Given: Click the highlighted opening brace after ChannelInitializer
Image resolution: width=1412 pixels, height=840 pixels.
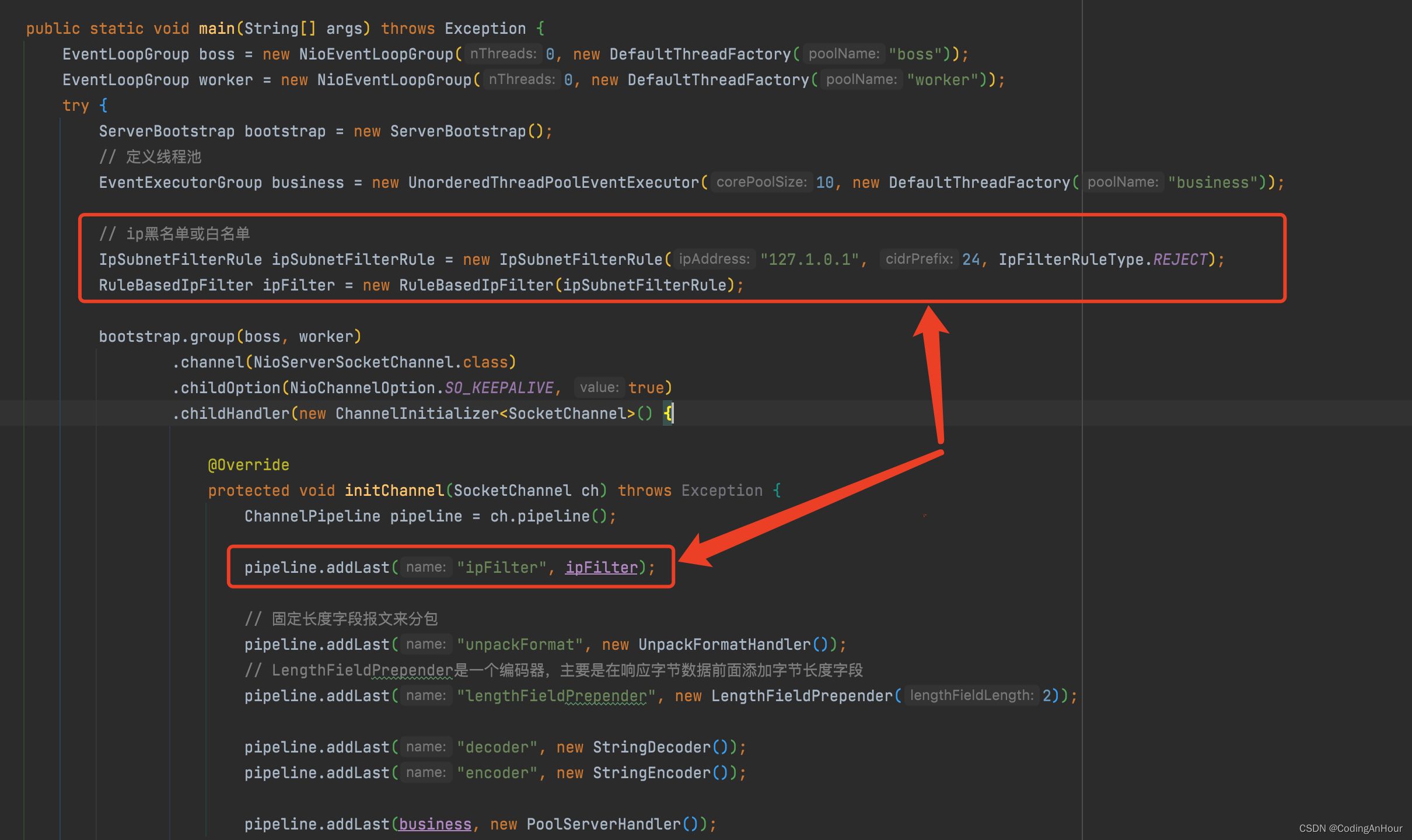Looking at the screenshot, I should [667, 414].
